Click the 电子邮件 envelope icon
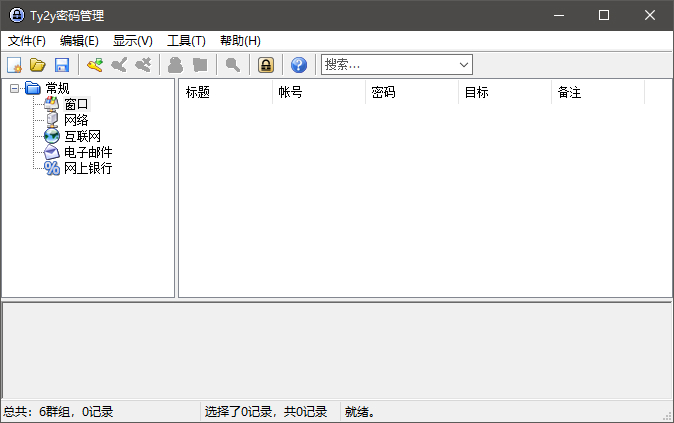 pos(52,152)
